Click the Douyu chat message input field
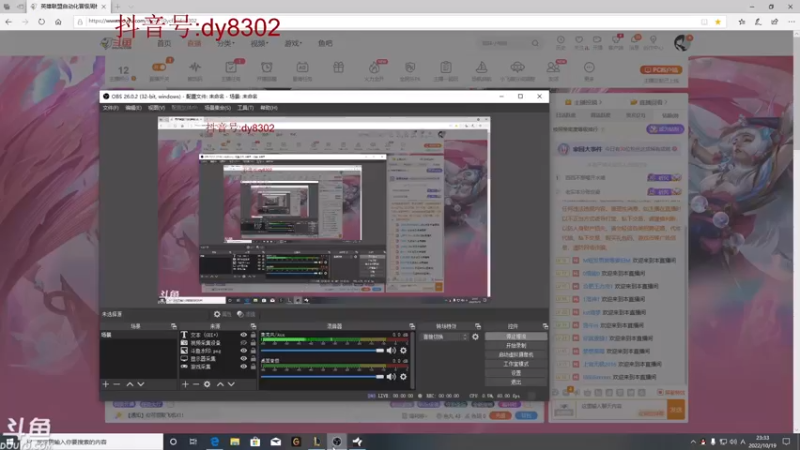The image size is (800, 450). (622, 410)
